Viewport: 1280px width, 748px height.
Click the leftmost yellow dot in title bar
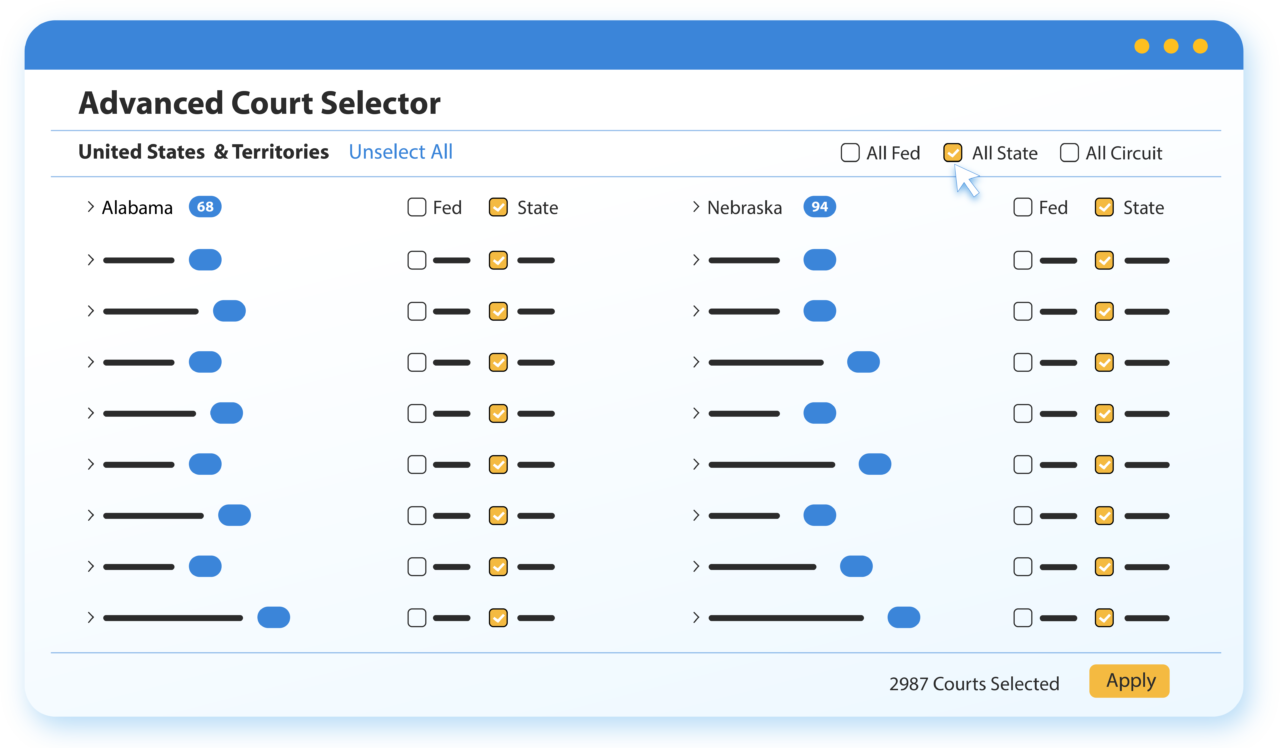[1141, 46]
